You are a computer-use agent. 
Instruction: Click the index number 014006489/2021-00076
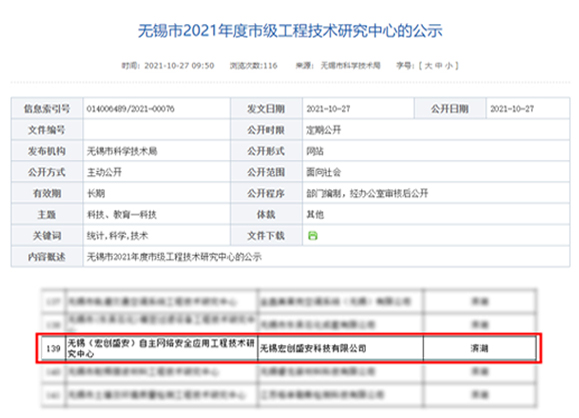(x=130, y=109)
